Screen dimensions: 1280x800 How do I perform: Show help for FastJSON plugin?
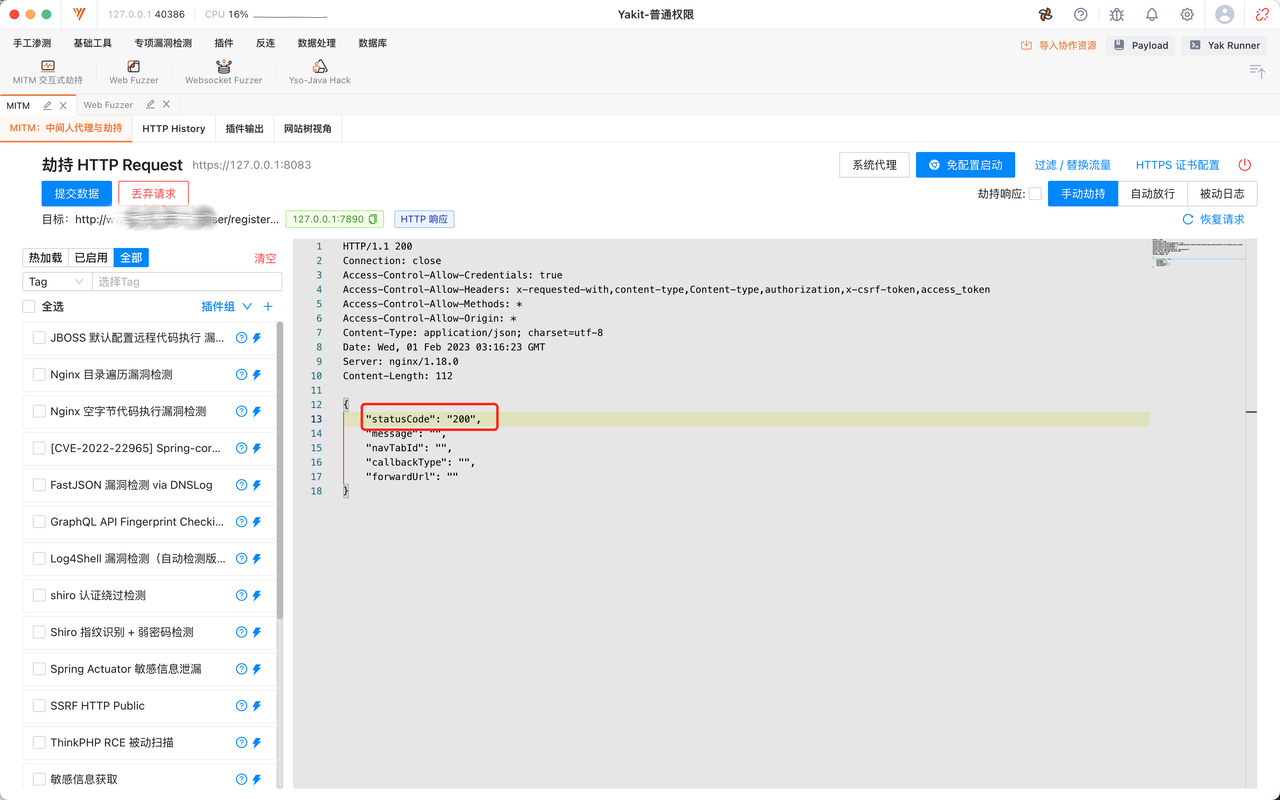(241, 485)
